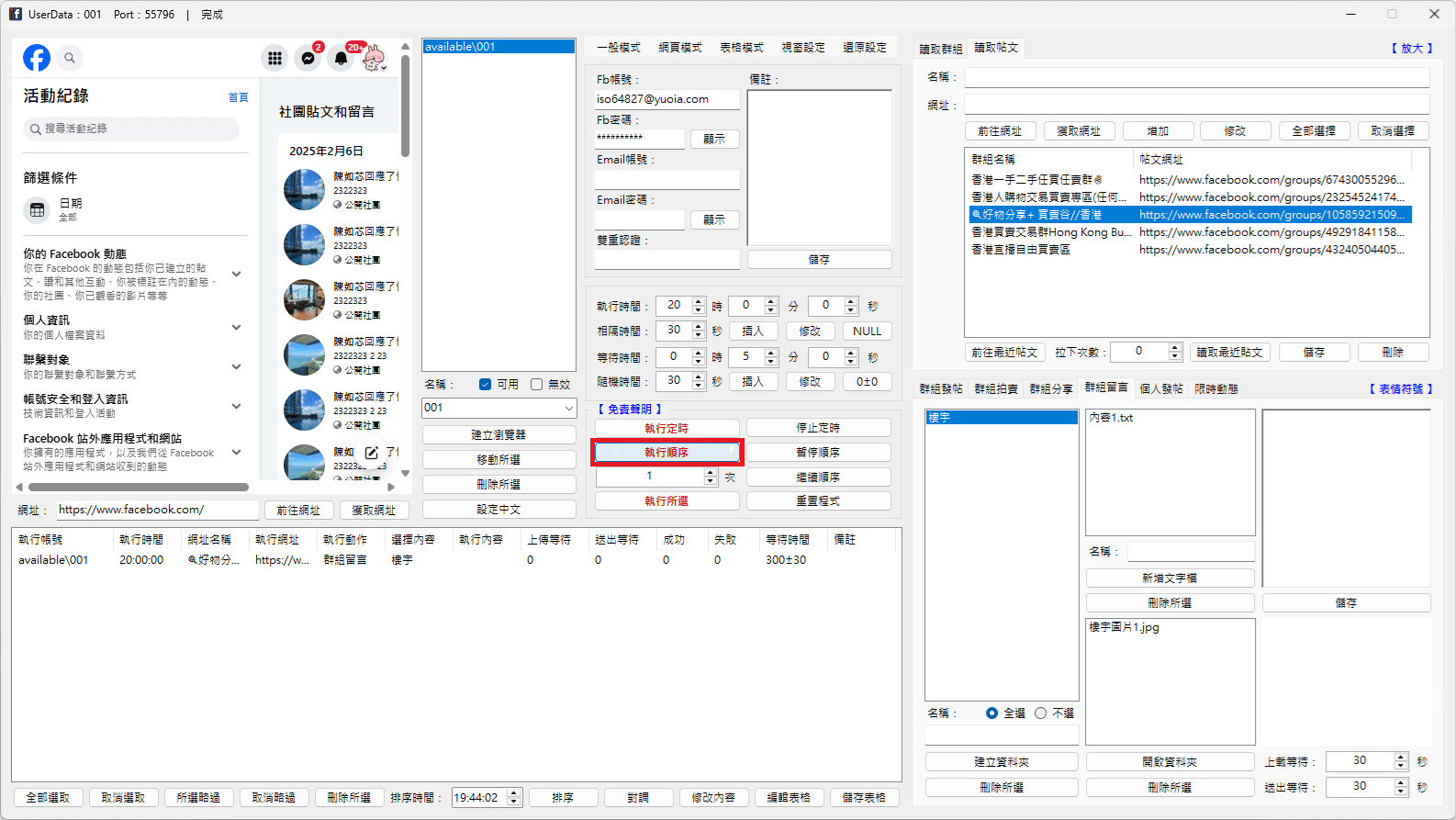Open the Facebook notifications bell icon
Viewport: 1456px width, 820px height.
coord(342,58)
